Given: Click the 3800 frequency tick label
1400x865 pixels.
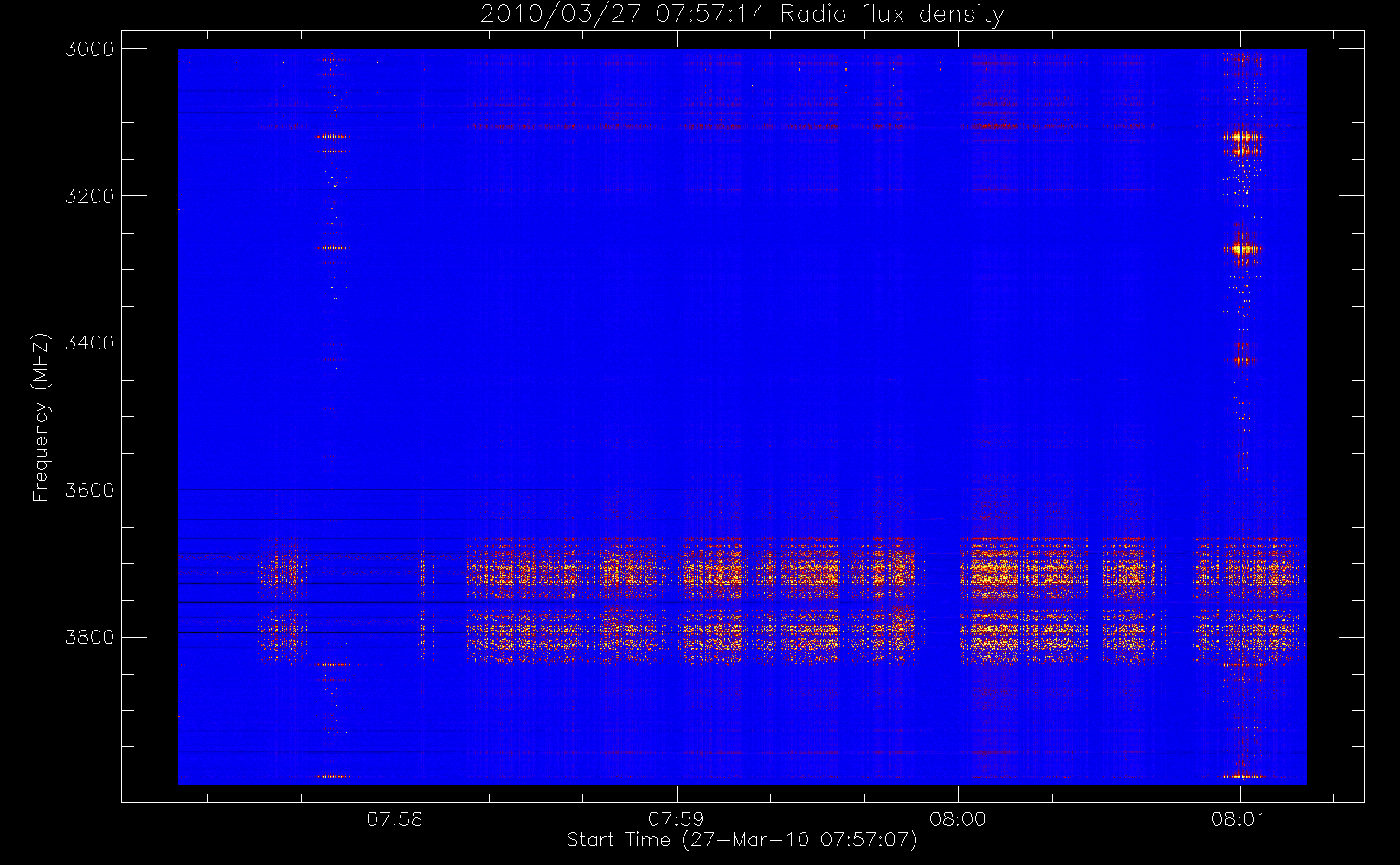Looking at the screenshot, I should pyautogui.click(x=89, y=638).
